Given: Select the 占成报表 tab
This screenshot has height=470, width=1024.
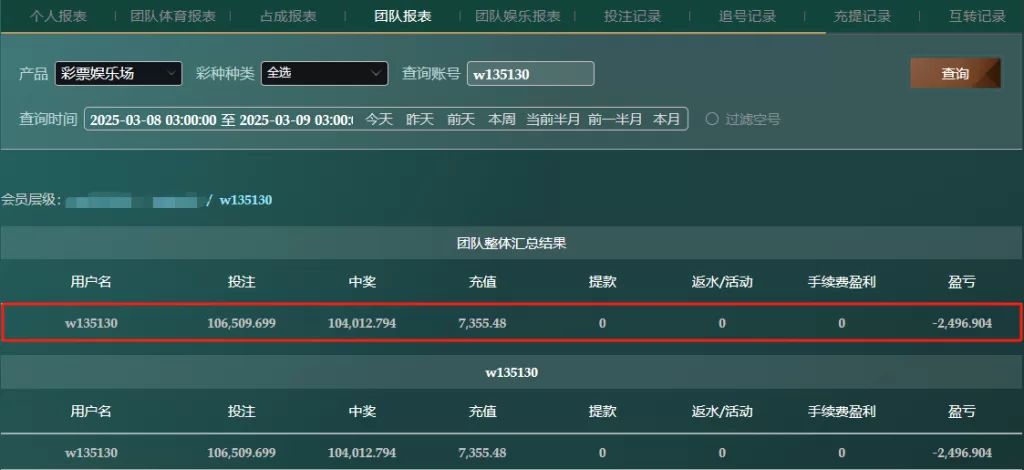Looking at the screenshot, I should pyautogui.click(x=288, y=16).
